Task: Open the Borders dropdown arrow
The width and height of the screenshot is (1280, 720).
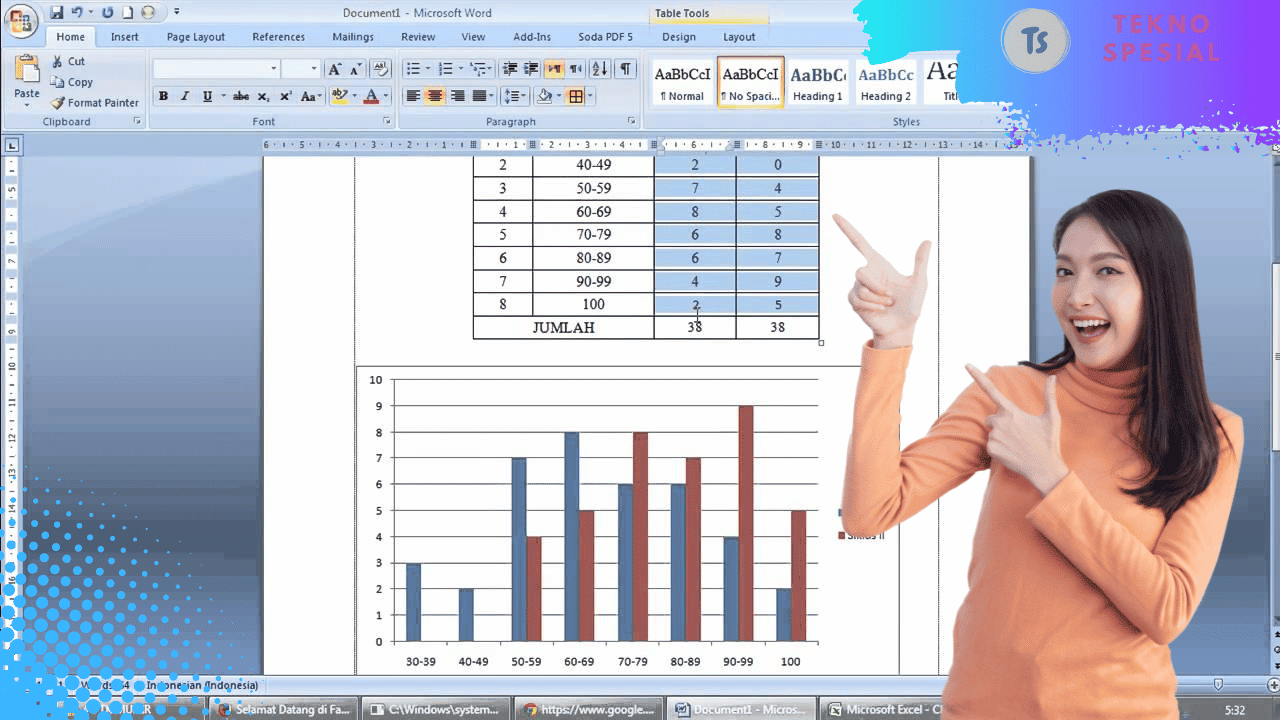Action: tap(591, 96)
